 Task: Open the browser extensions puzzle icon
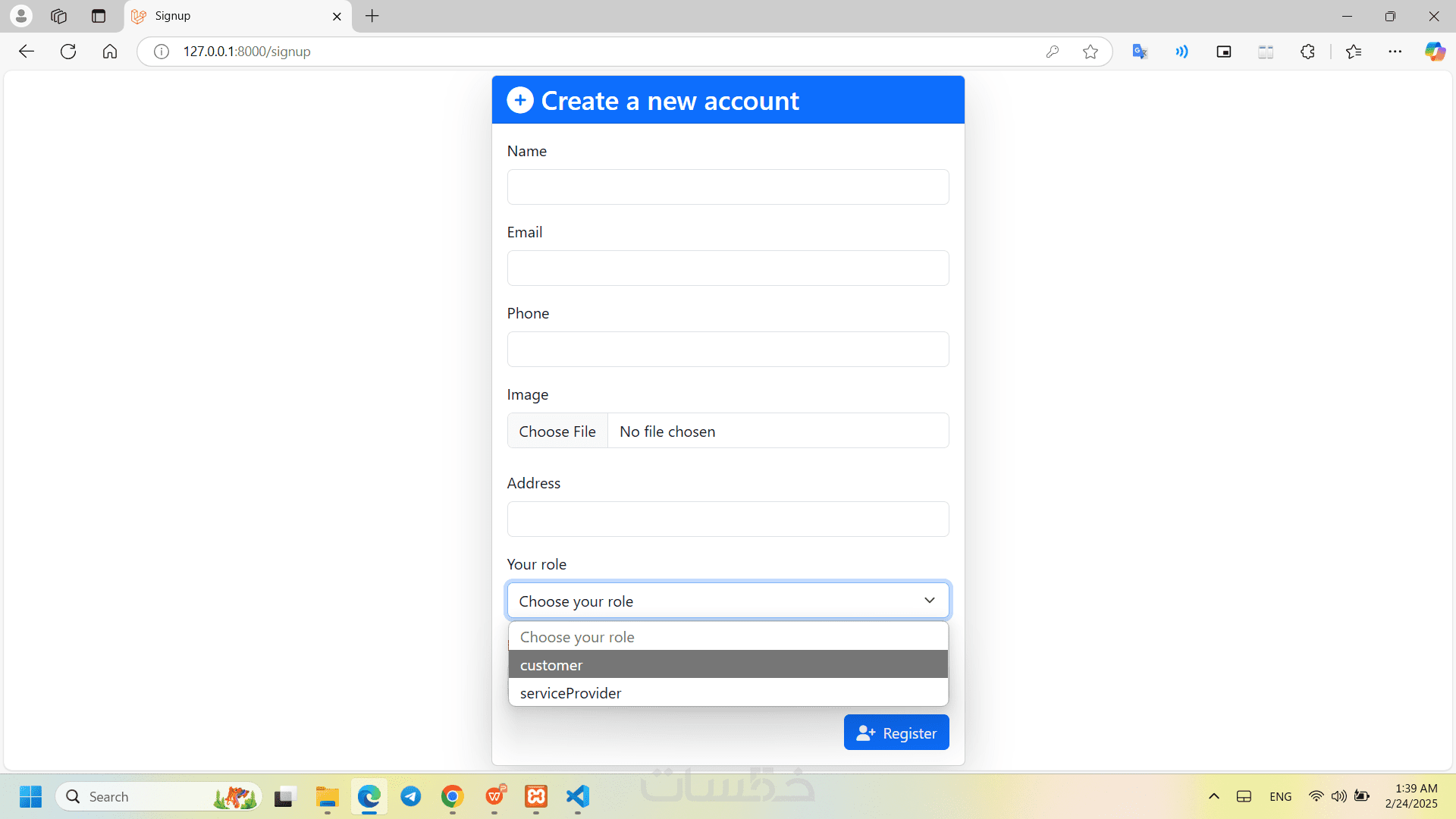tap(1307, 52)
